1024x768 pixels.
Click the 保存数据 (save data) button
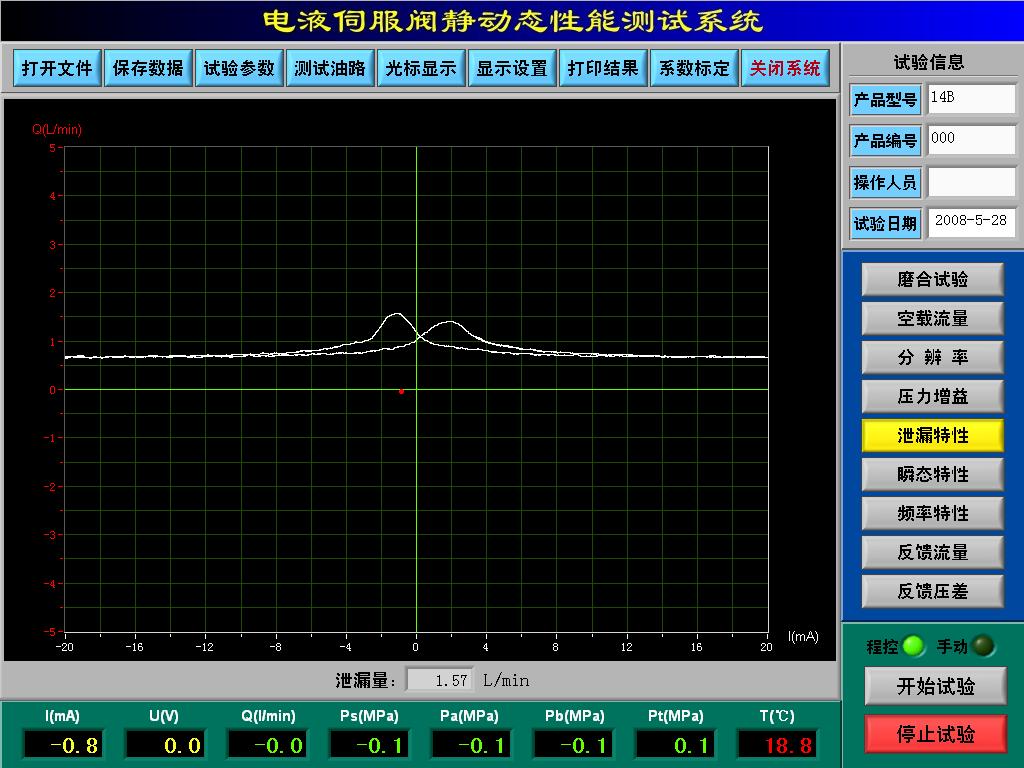(x=148, y=68)
